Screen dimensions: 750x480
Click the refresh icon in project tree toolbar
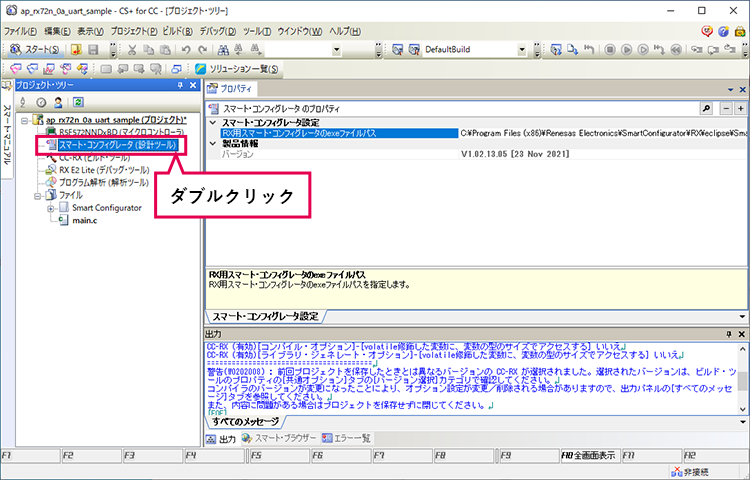click(78, 102)
